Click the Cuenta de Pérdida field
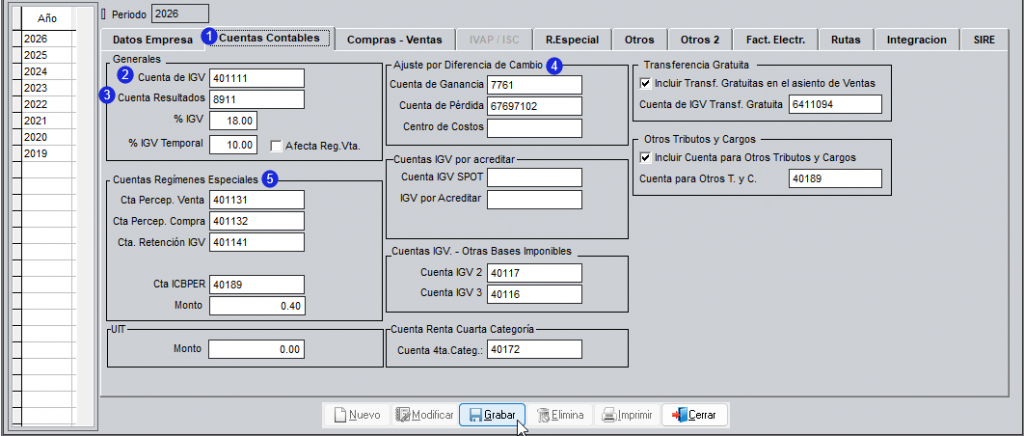1024x436 pixels. click(x=534, y=106)
